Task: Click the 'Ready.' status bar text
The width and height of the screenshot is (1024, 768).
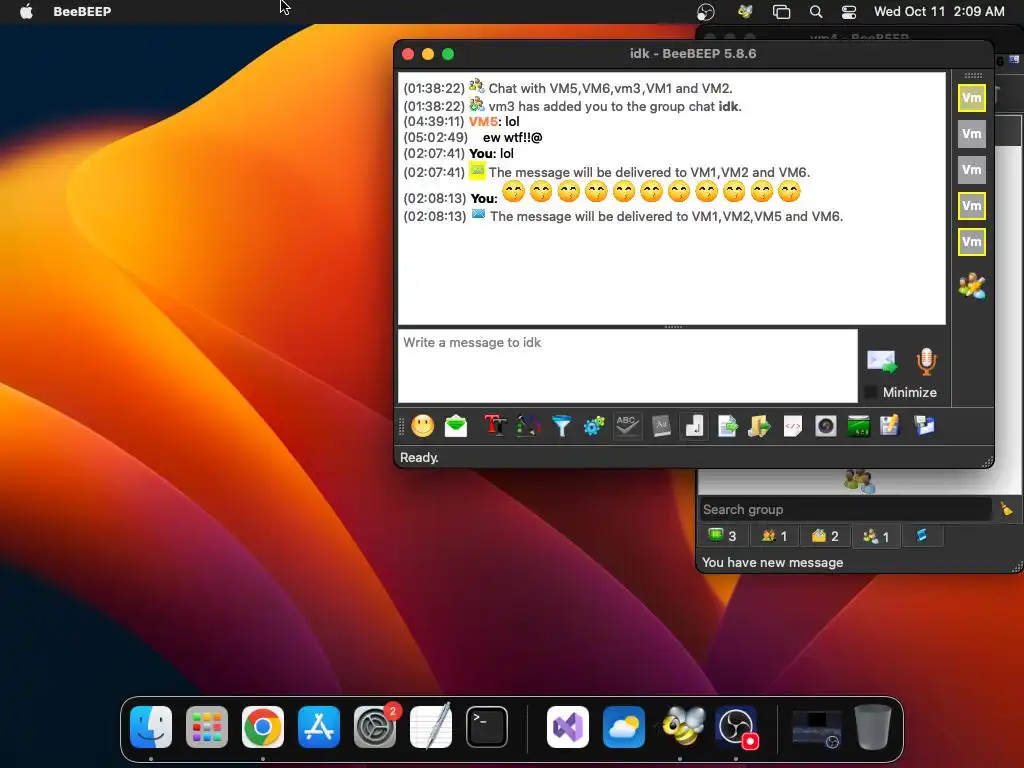Action: click(419, 458)
